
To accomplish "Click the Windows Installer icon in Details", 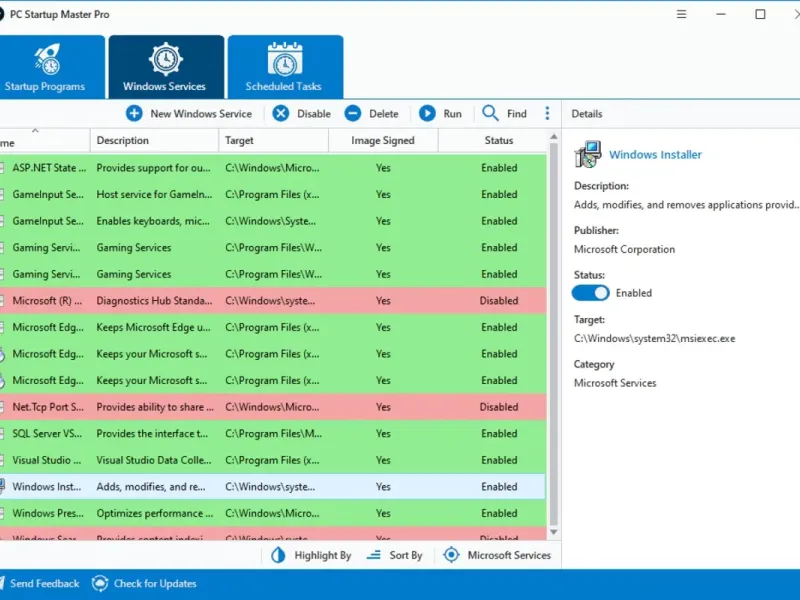I will click(x=587, y=154).
